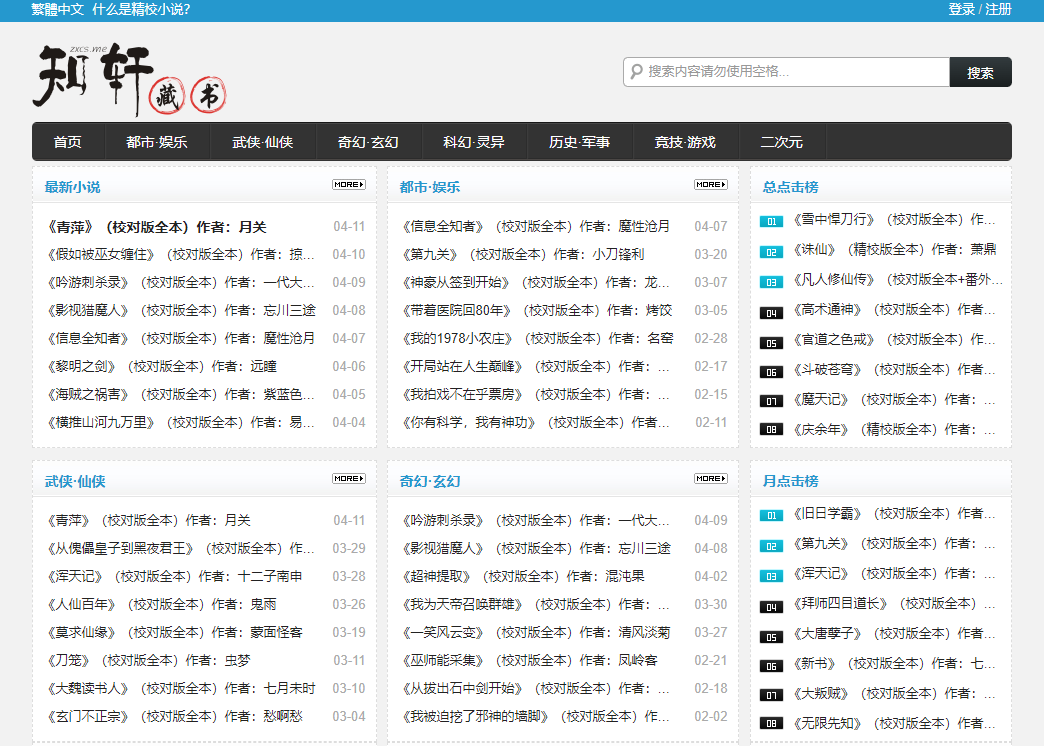
Task: Open the 首页 navigation item
Action: tap(67, 141)
